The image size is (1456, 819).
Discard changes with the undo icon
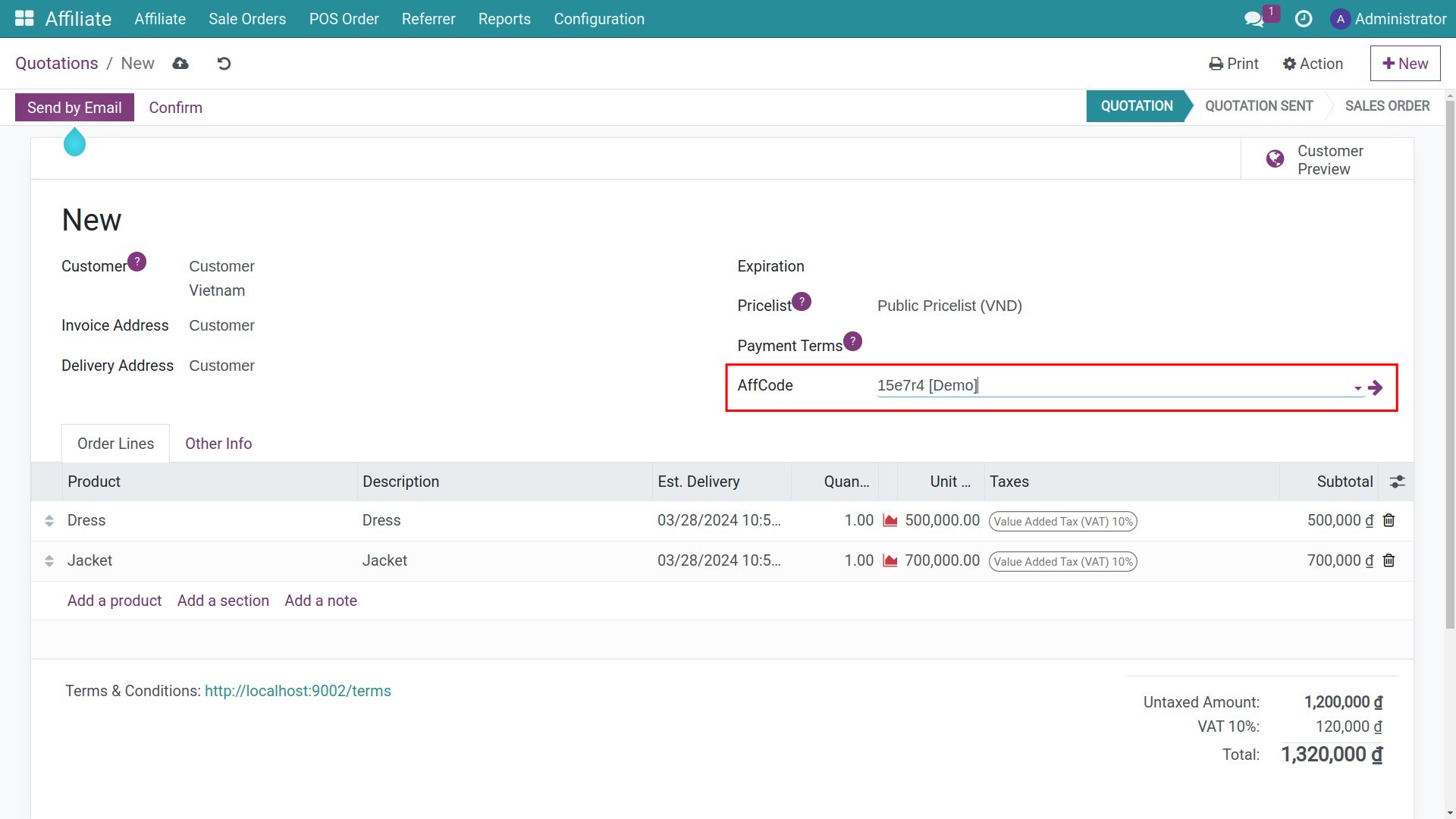pyautogui.click(x=224, y=64)
